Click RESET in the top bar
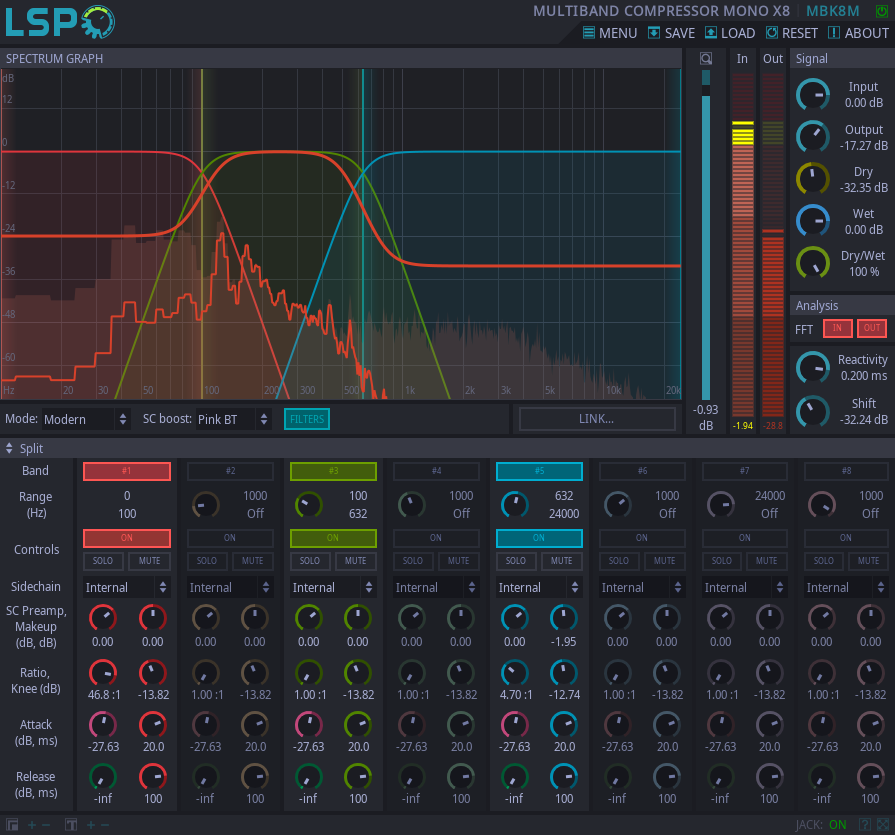This screenshot has height=835, width=895. coord(792,33)
